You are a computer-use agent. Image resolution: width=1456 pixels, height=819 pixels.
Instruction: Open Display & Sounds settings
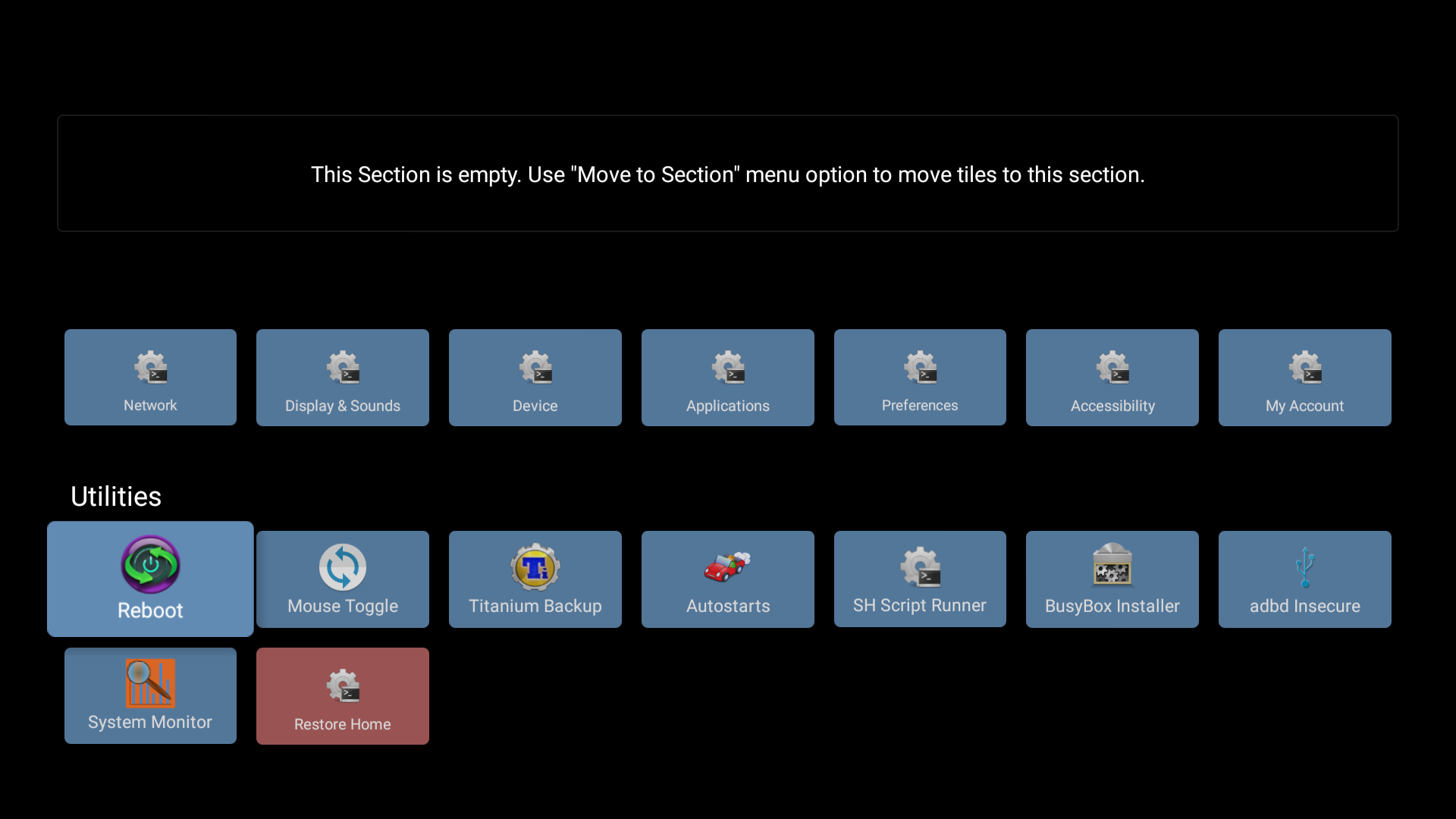(x=342, y=377)
